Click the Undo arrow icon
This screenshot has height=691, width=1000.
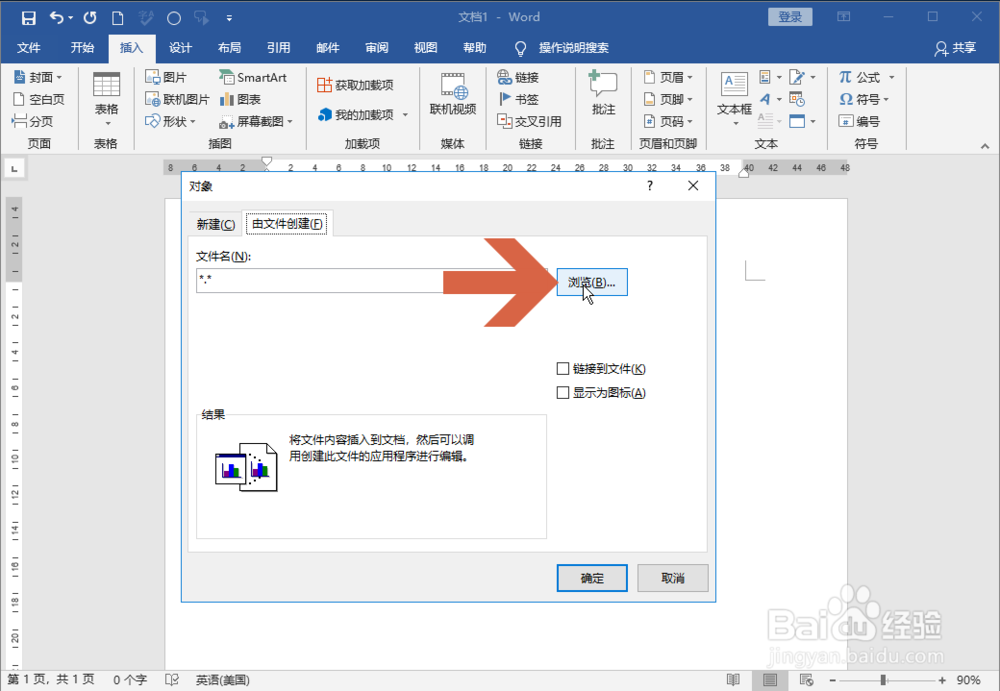point(57,18)
